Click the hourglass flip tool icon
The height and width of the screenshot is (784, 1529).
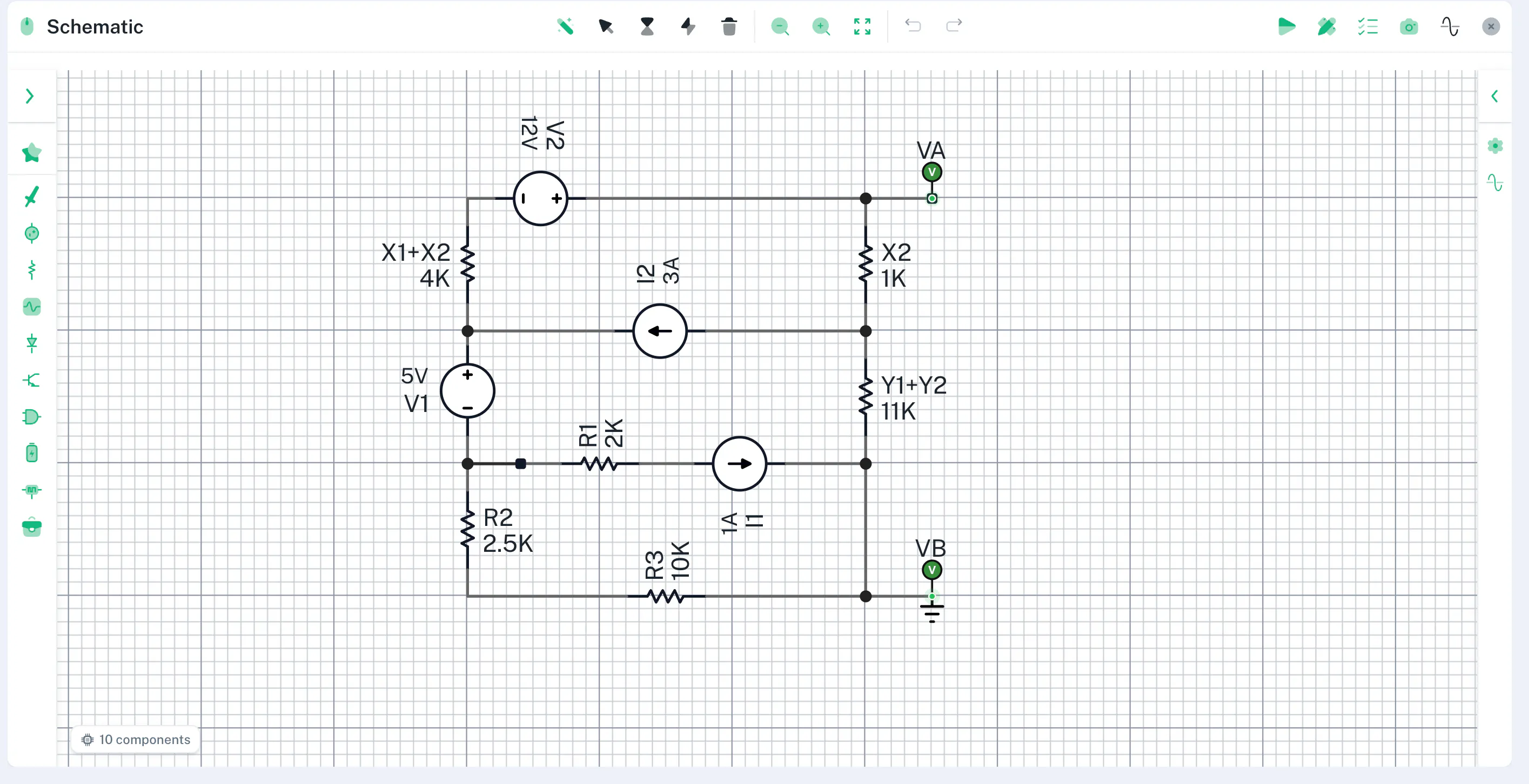pyautogui.click(x=647, y=26)
